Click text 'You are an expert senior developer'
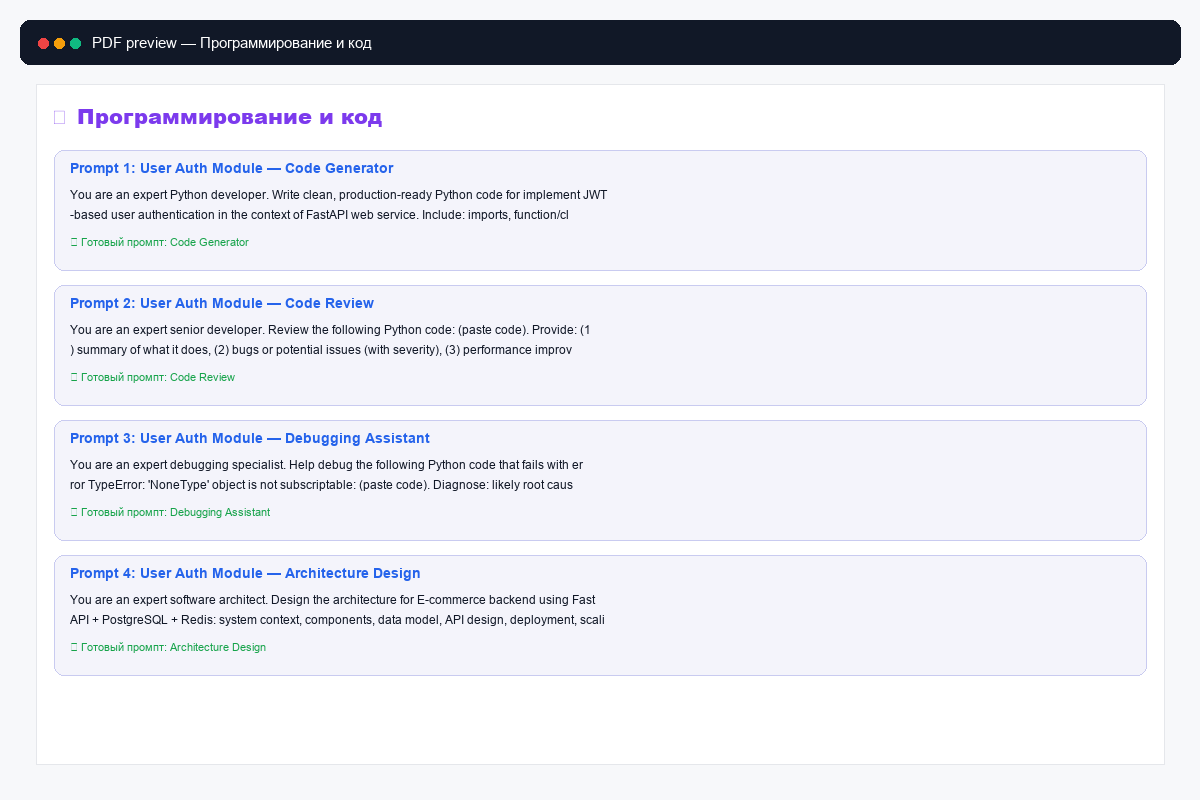The image size is (1200, 800). (x=167, y=330)
